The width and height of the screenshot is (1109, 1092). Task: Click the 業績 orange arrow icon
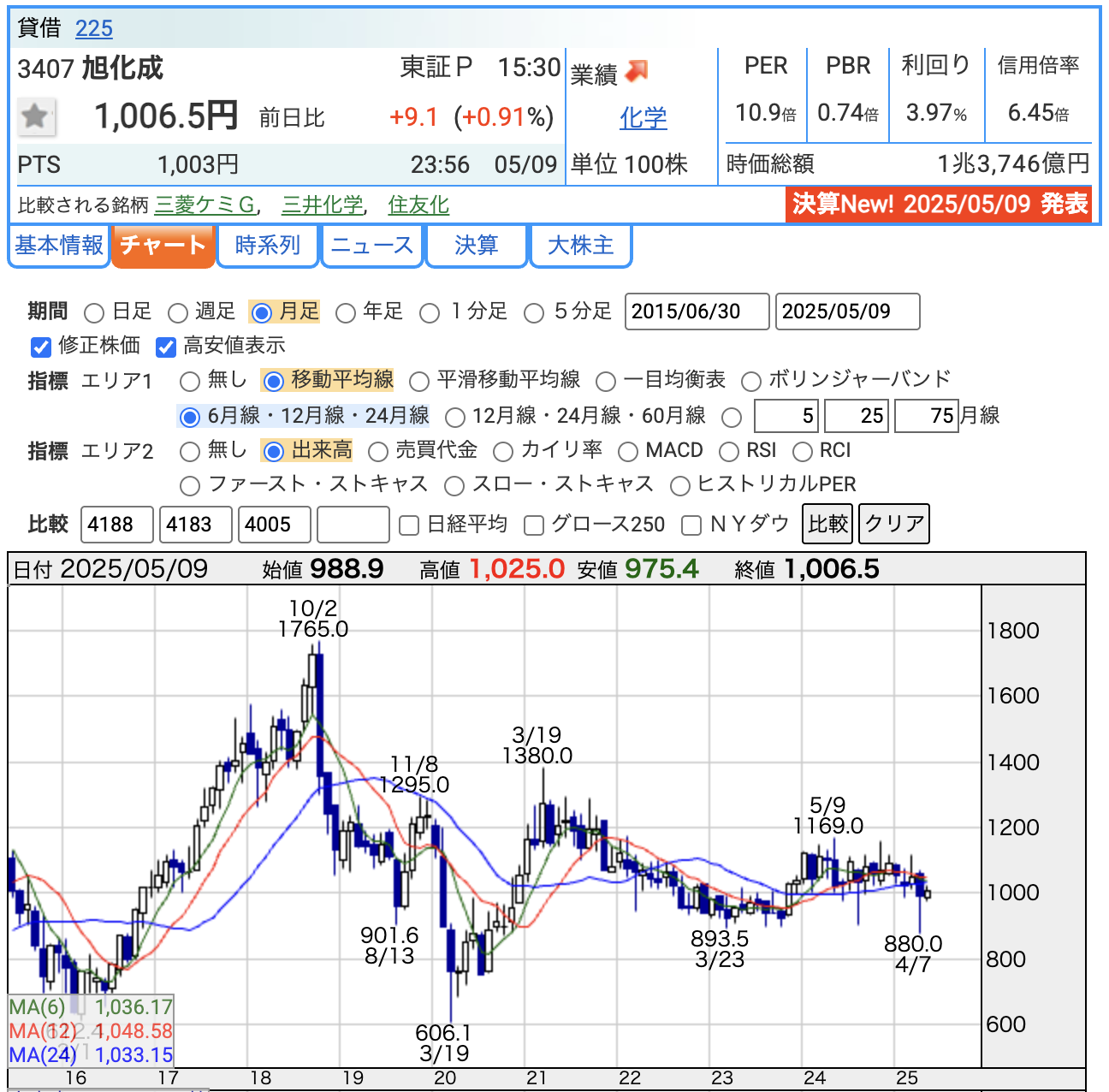[636, 72]
